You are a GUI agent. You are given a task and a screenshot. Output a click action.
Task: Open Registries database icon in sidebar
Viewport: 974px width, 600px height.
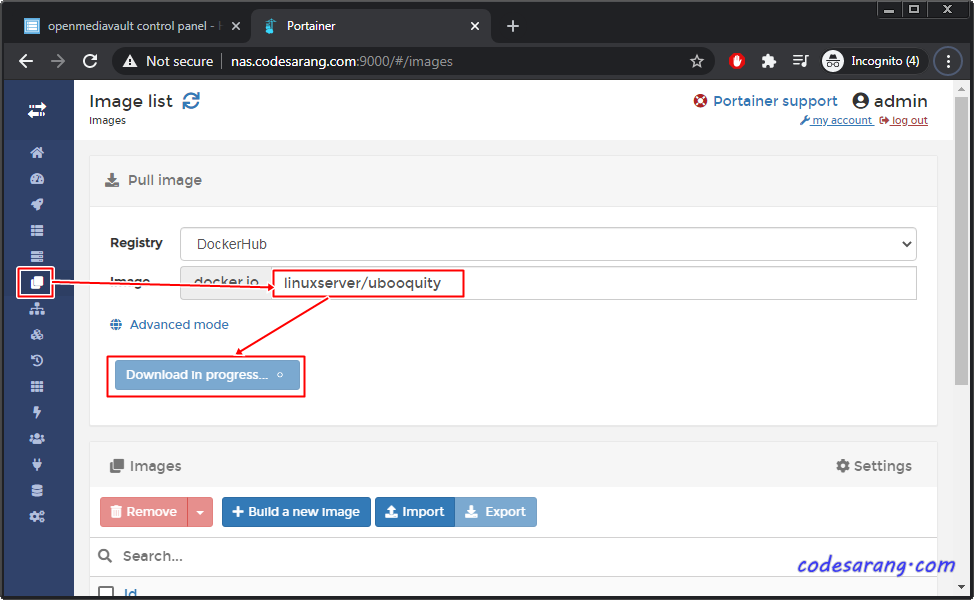37,491
